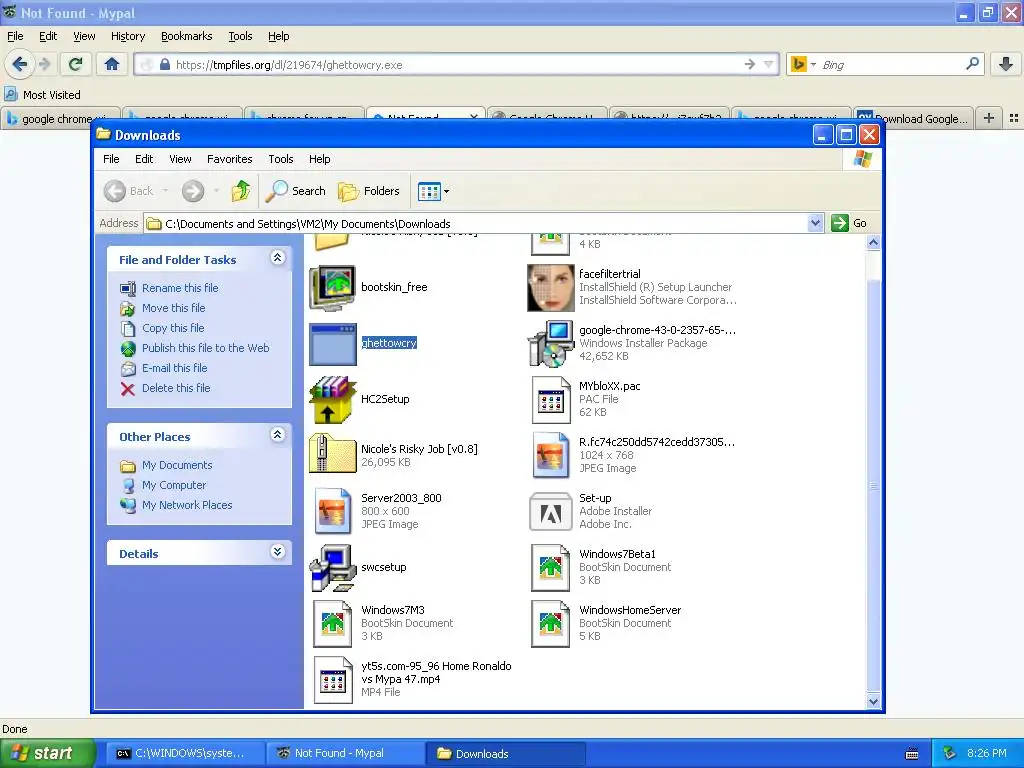Open a new tab in Mypal
The height and width of the screenshot is (768, 1024).
point(989,118)
